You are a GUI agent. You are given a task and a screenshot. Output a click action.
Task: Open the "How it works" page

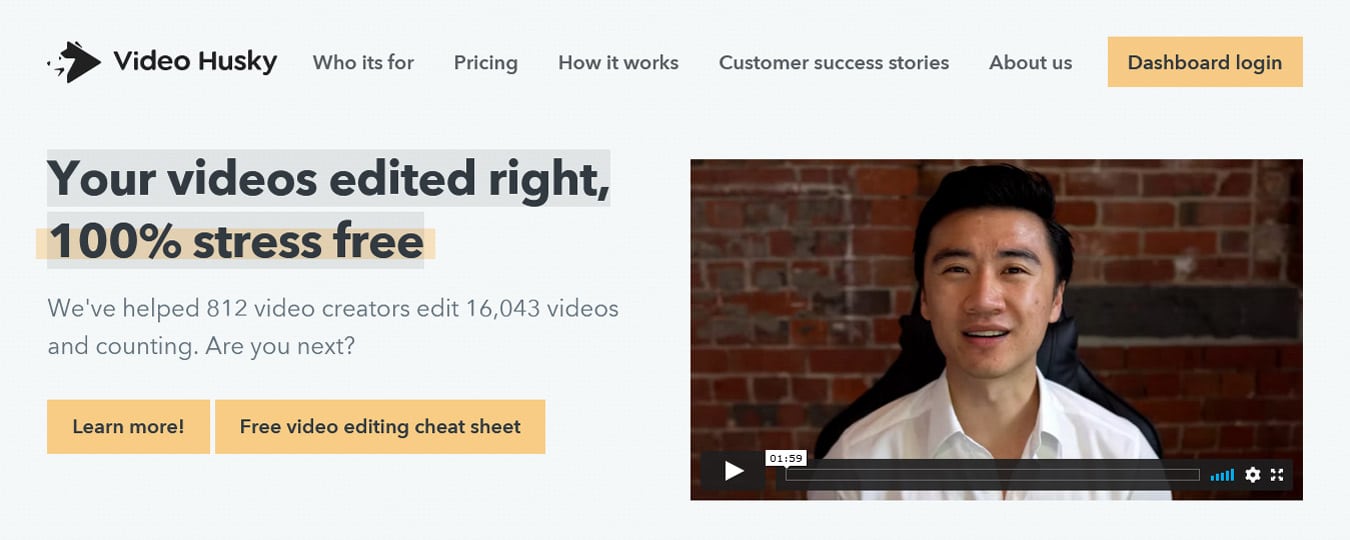(618, 63)
